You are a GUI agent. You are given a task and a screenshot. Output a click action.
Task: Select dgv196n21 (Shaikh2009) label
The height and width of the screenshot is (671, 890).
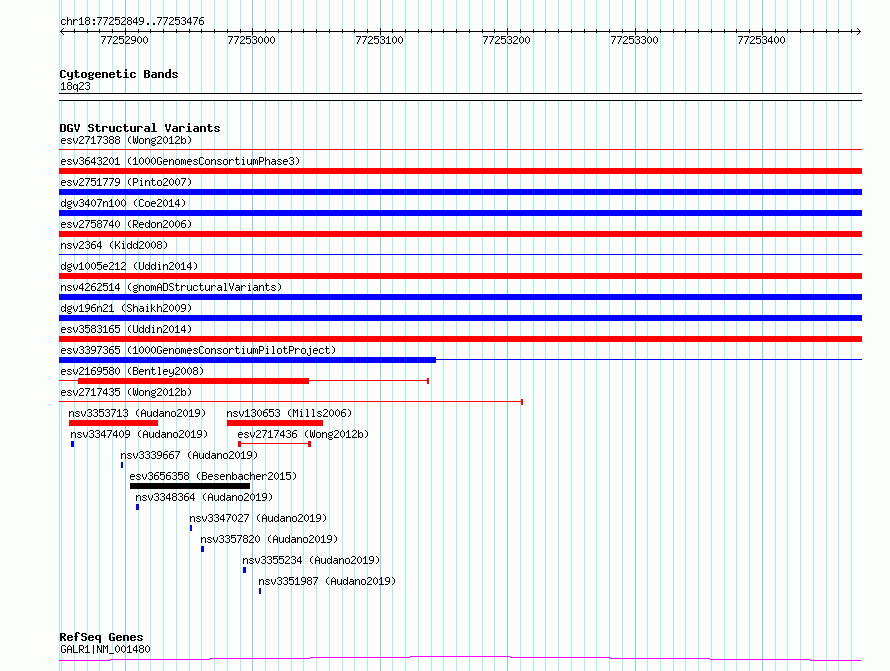point(126,308)
